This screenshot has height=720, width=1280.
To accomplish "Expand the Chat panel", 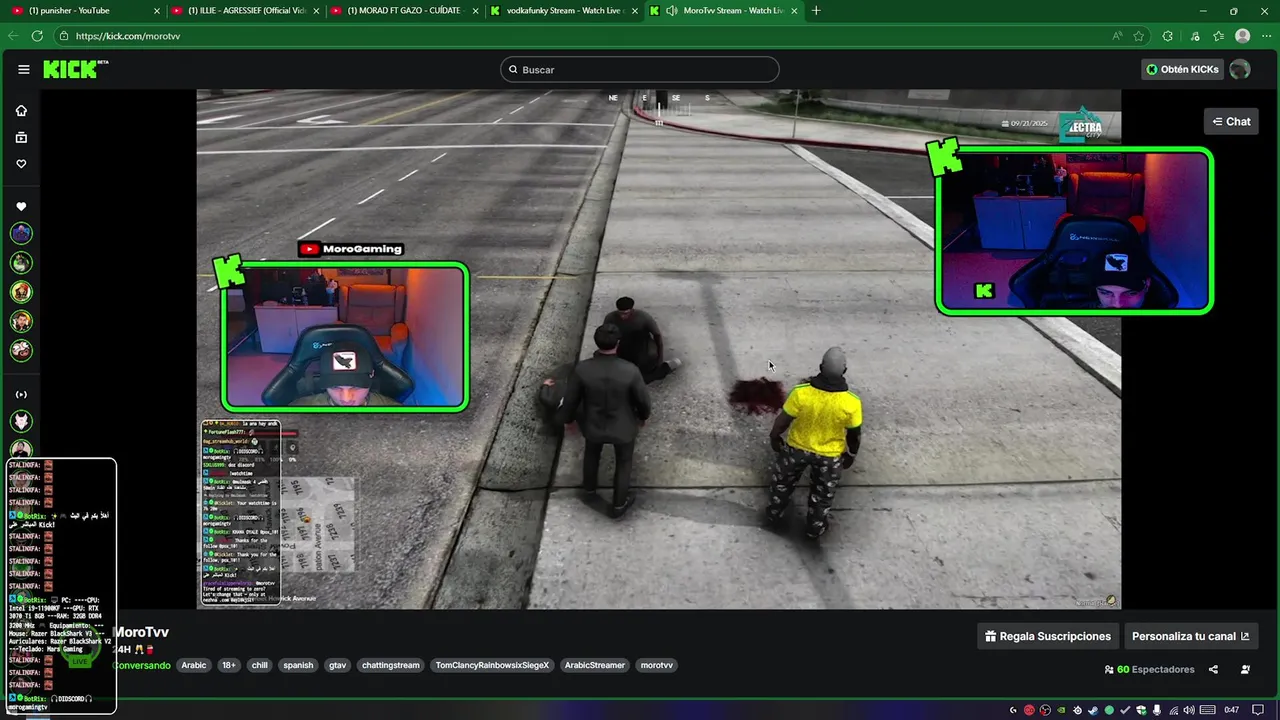I will (x=1231, y=121).
